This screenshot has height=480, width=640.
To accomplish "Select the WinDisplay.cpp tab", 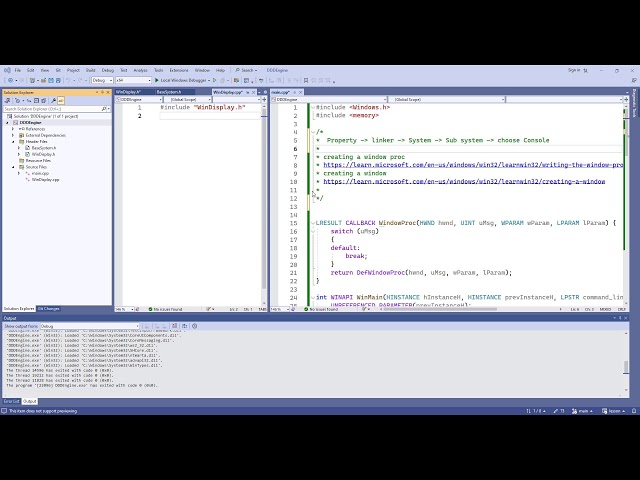I will [228, 92].
